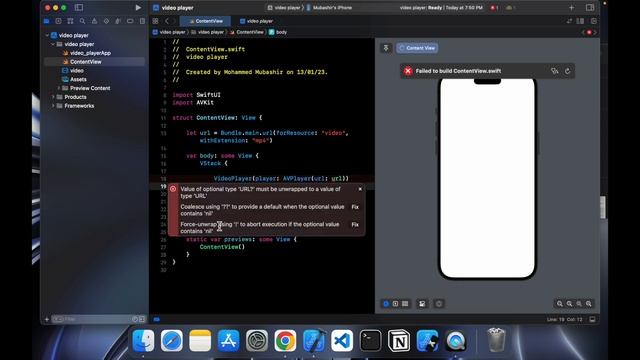Run the project with the play button
Image resolution: width=640 pixels, height=360 pixels.
pyautogui.click(x=138, y=7)
